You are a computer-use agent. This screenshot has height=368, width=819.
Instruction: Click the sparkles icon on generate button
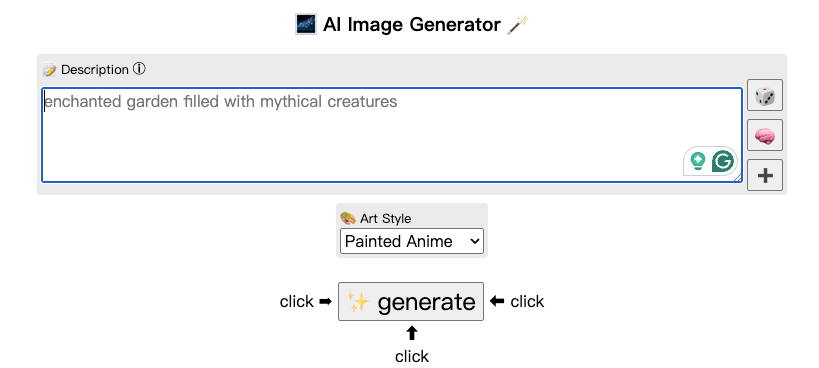coord(359,302)
